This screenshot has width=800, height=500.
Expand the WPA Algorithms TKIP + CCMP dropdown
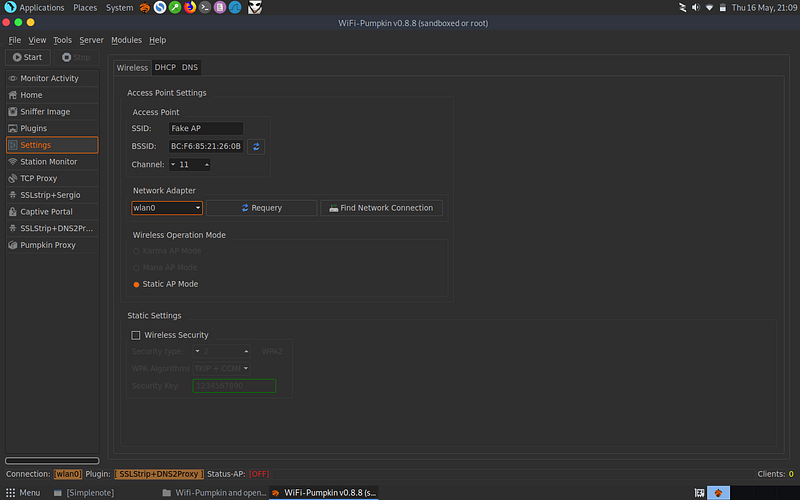[221, 368]
